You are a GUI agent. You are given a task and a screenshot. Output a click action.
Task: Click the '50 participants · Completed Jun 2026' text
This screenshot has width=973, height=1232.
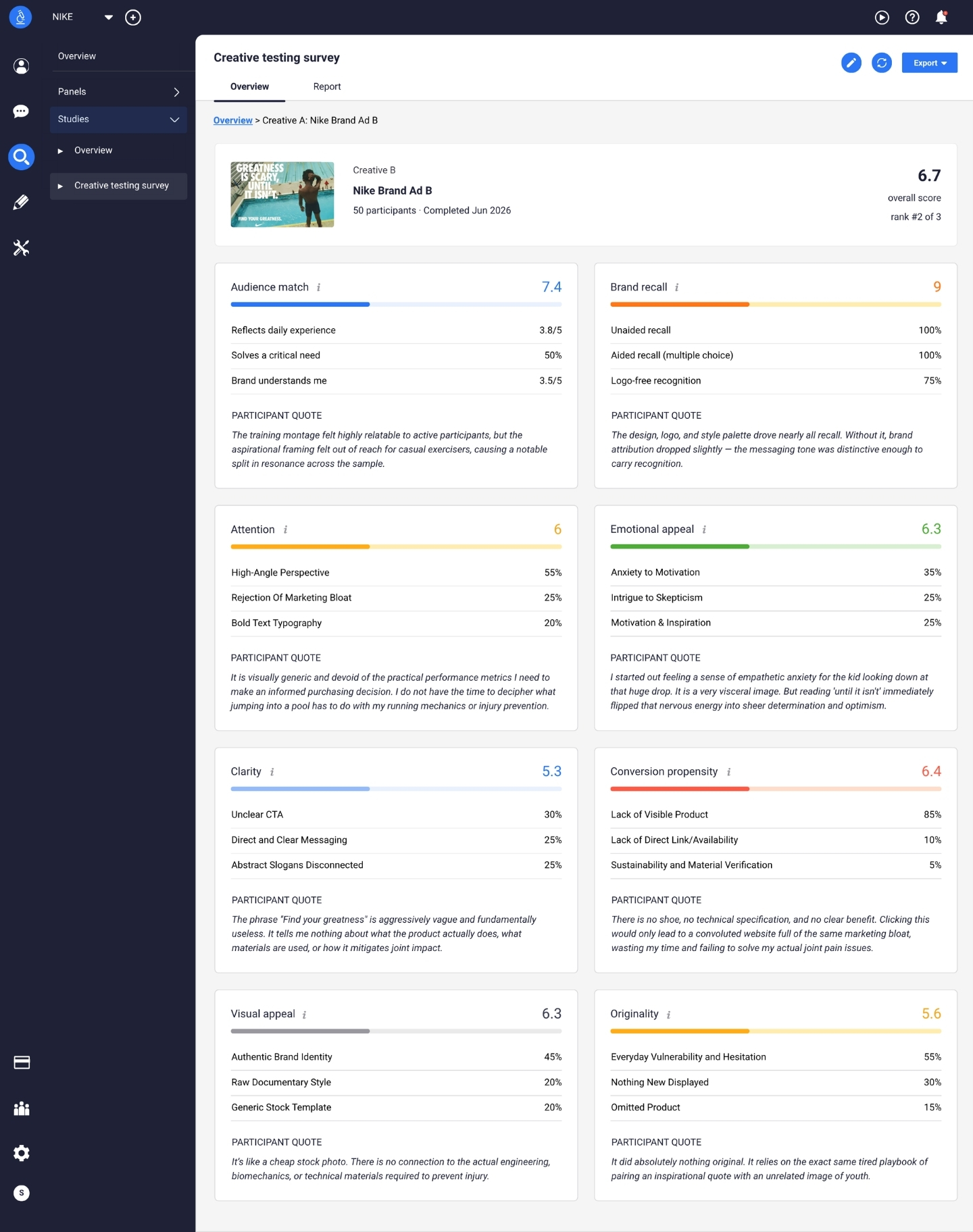(x=432, y=211)
